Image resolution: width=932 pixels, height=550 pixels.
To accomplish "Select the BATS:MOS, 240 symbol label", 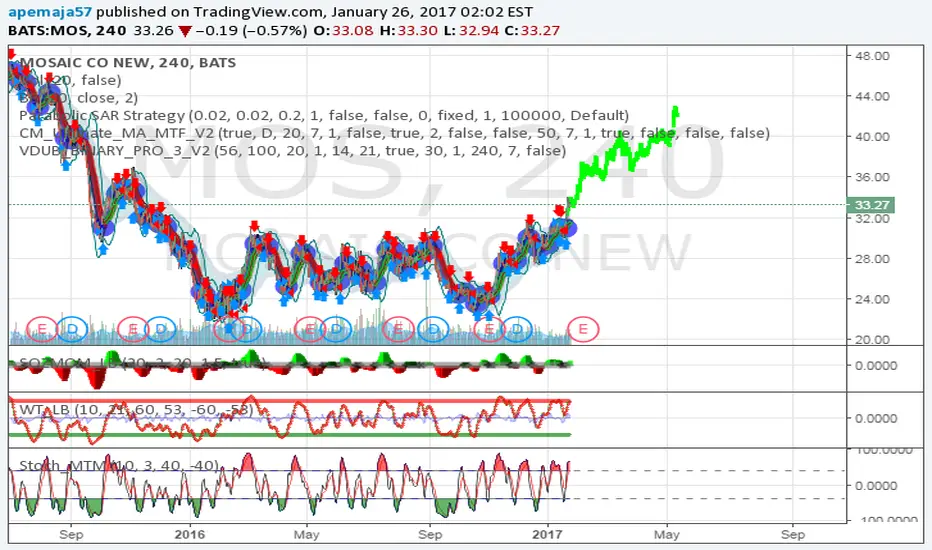I will click(67, 30).
